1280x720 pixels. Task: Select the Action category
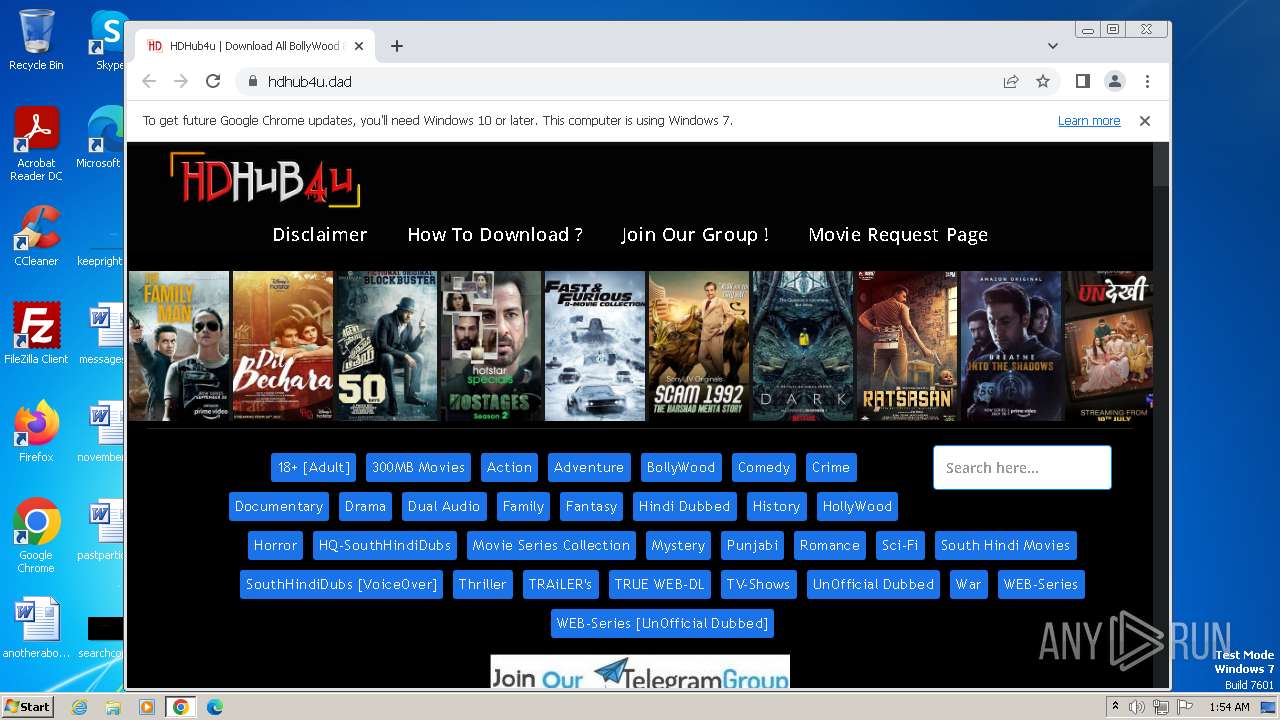pyautogui.click(x=509, y=468)
